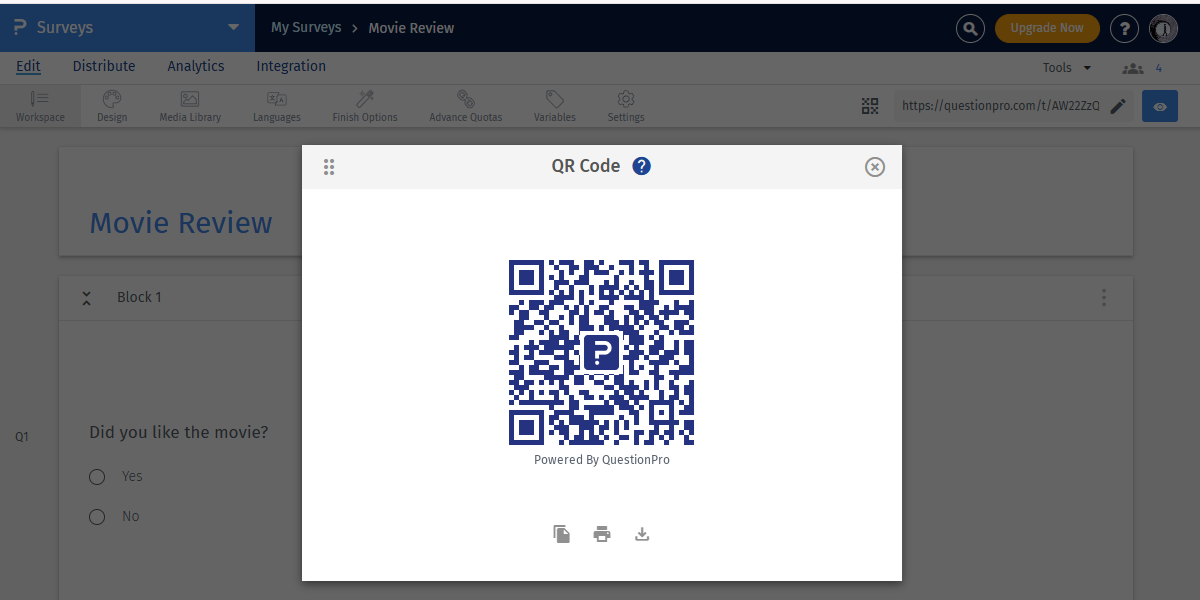Image resolution: width=1200 pixels, height=600 pixels.
Task: Copy the QR code image
Action: 562,534
